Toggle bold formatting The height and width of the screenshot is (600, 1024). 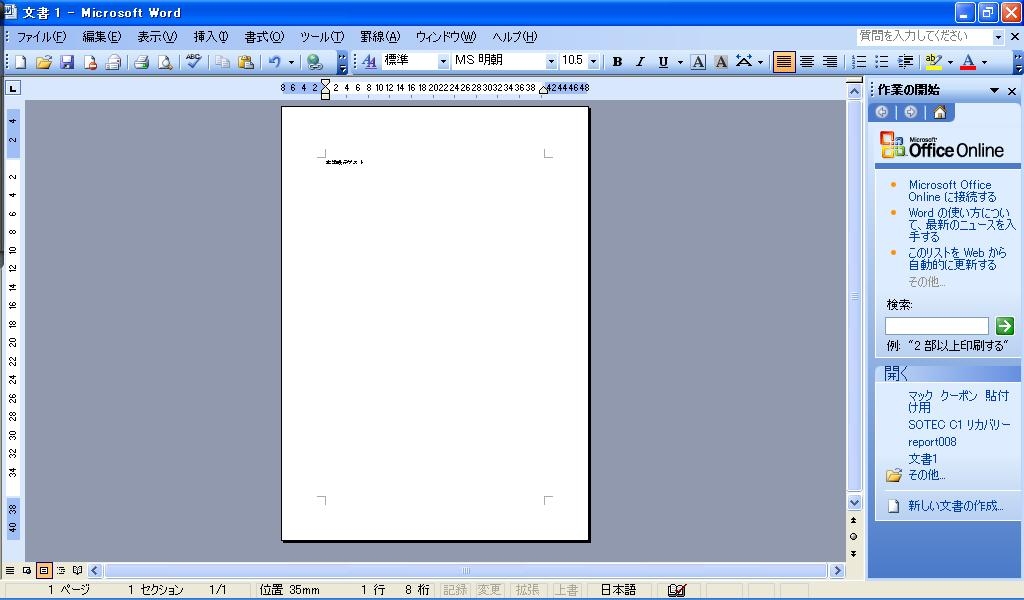coord(617,62)
